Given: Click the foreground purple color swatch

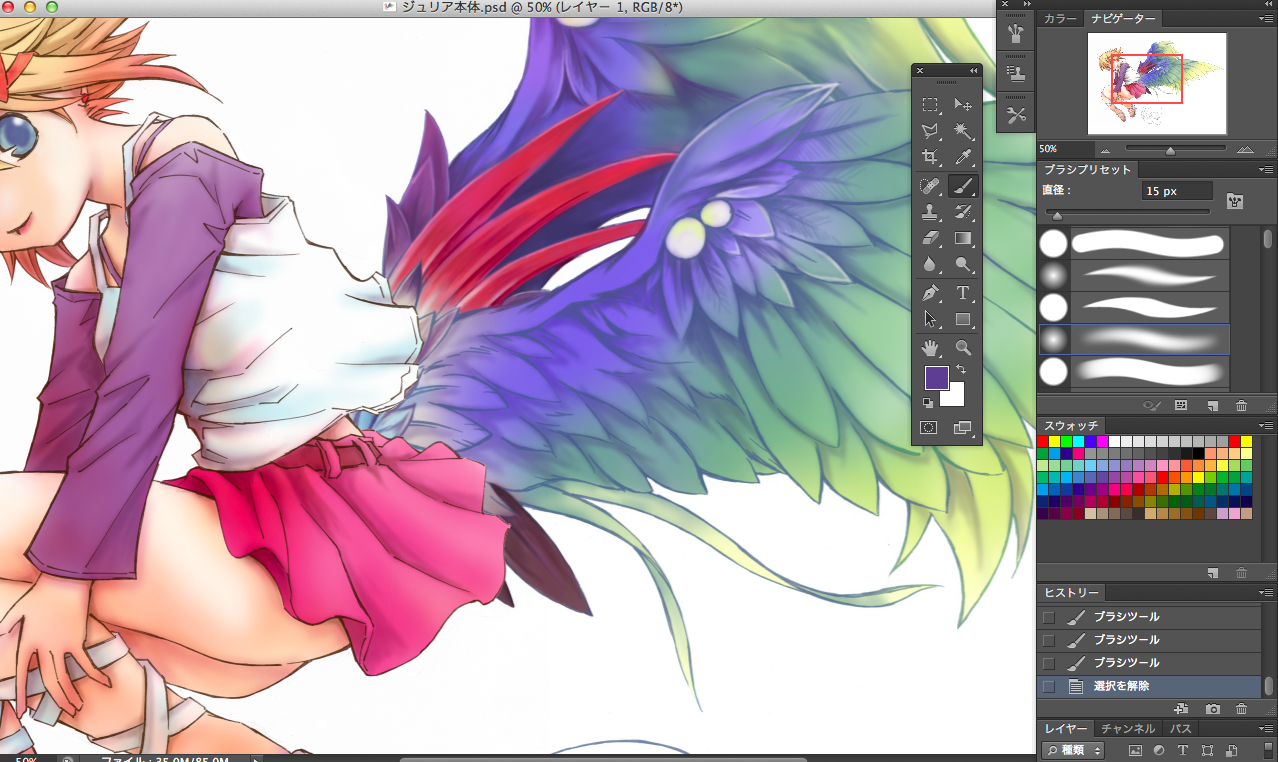Looking at the screenshot, I should tap(936, 378).
